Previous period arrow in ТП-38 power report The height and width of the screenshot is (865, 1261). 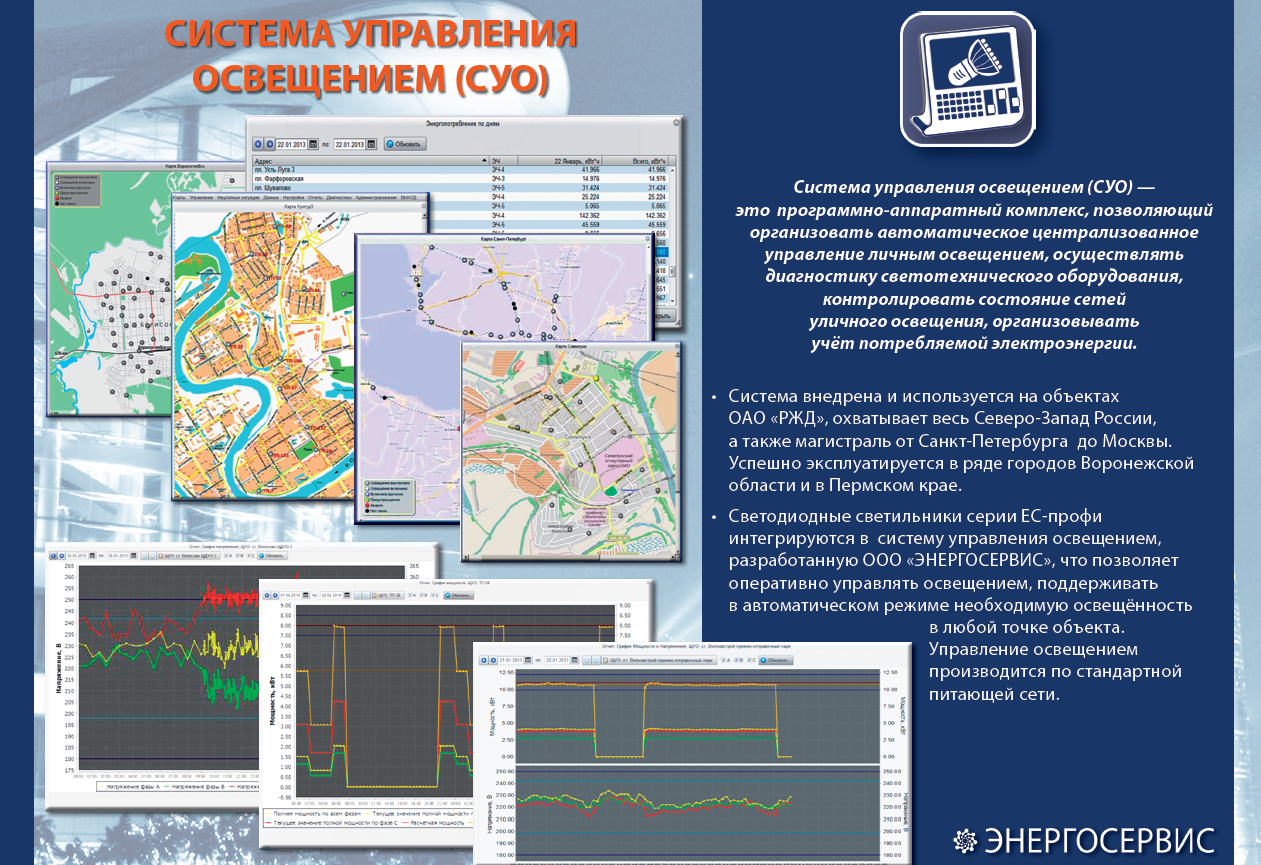267,595
